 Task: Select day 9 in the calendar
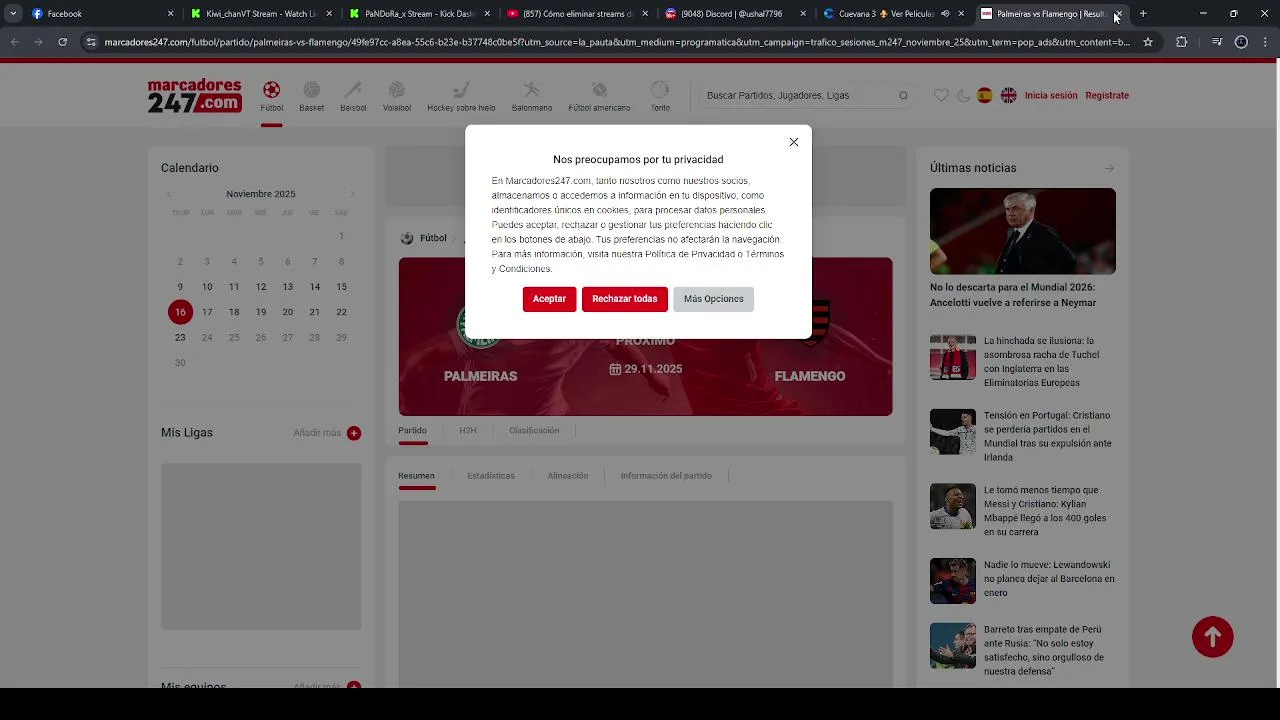[x=180, y=287]
